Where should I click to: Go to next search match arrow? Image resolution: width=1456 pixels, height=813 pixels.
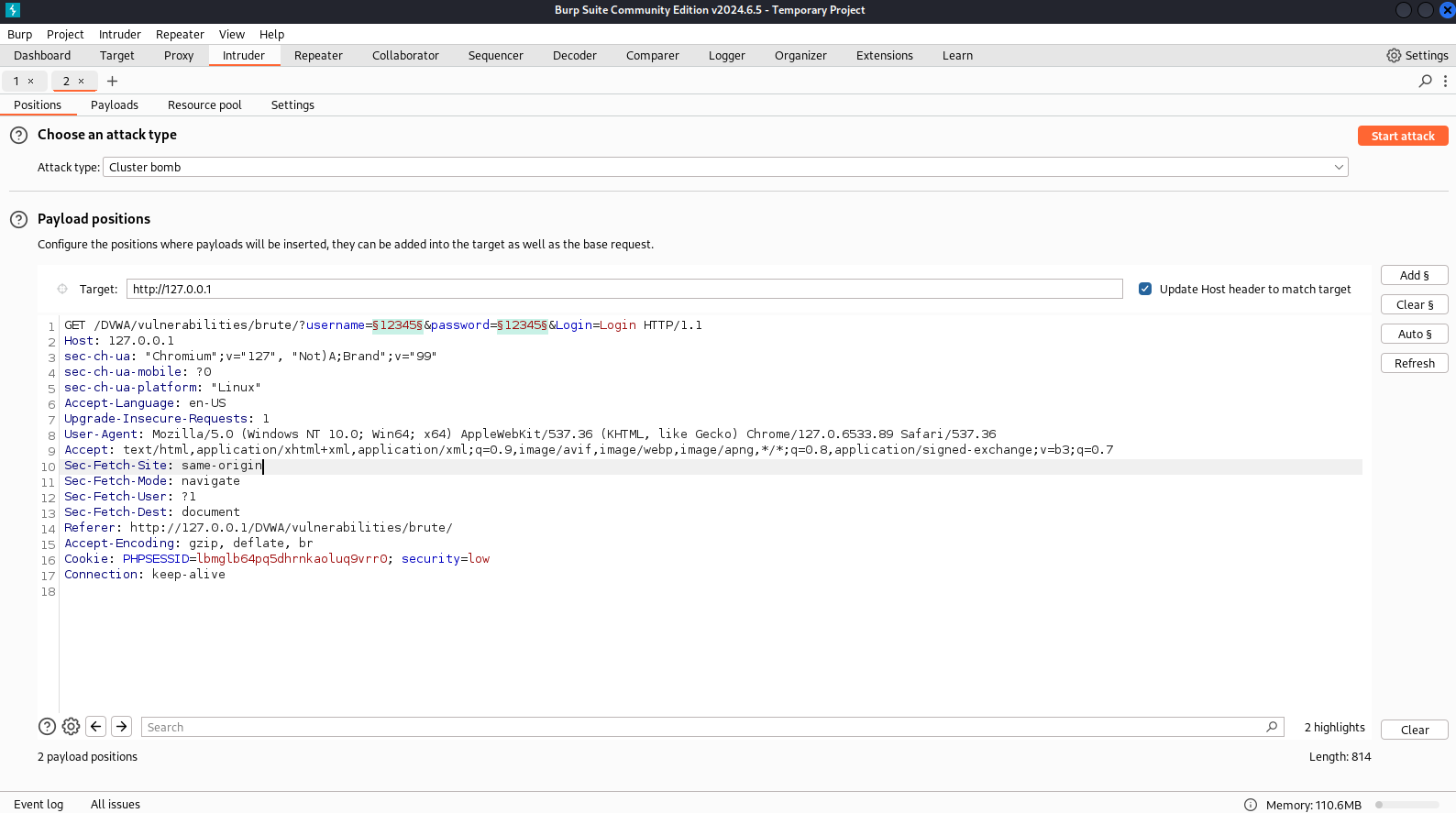tap(122, 727)
